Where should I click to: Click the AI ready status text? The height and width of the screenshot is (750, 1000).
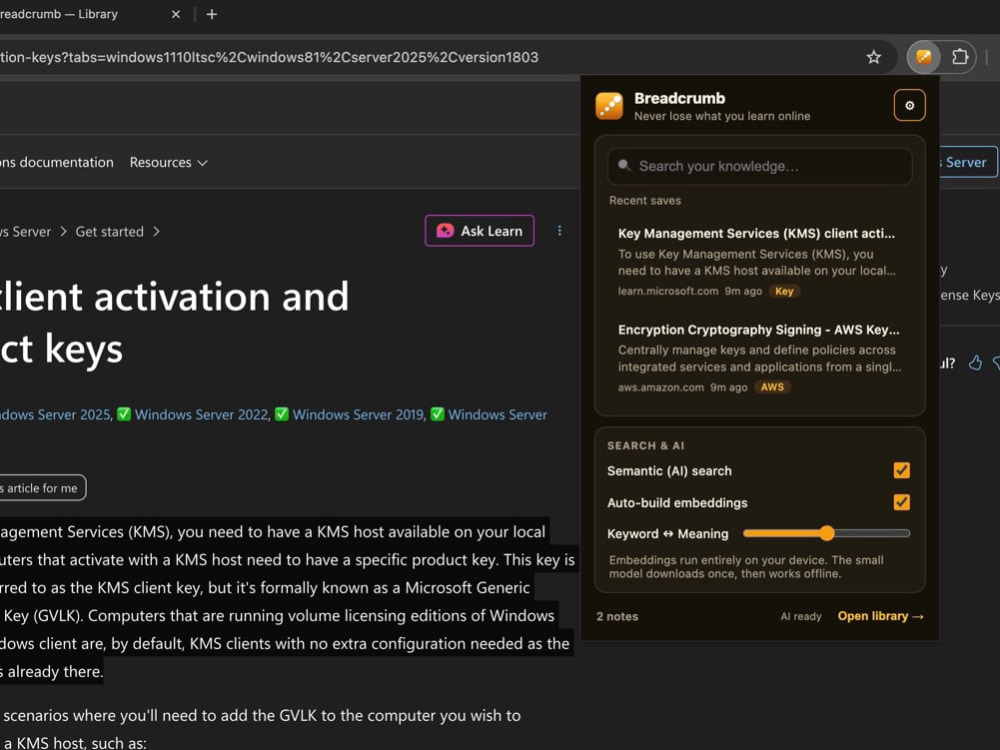coord(800,616)
